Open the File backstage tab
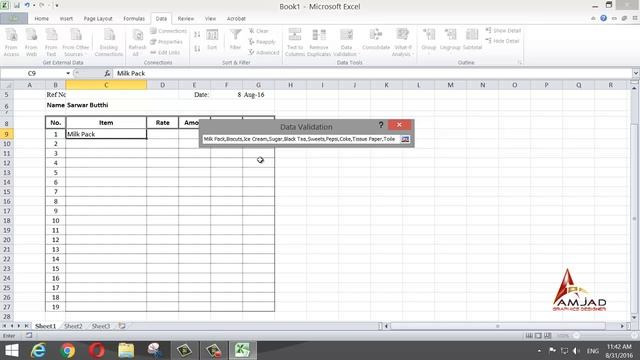Image resolution: width=640 pixels, height=360 pixels. (14, 19)
